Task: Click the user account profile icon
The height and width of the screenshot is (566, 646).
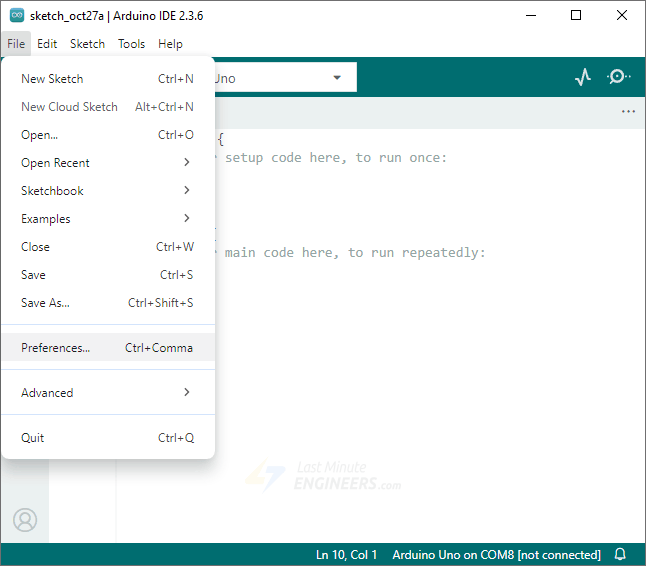Action: pyautogui.click(x=25, y=520)
